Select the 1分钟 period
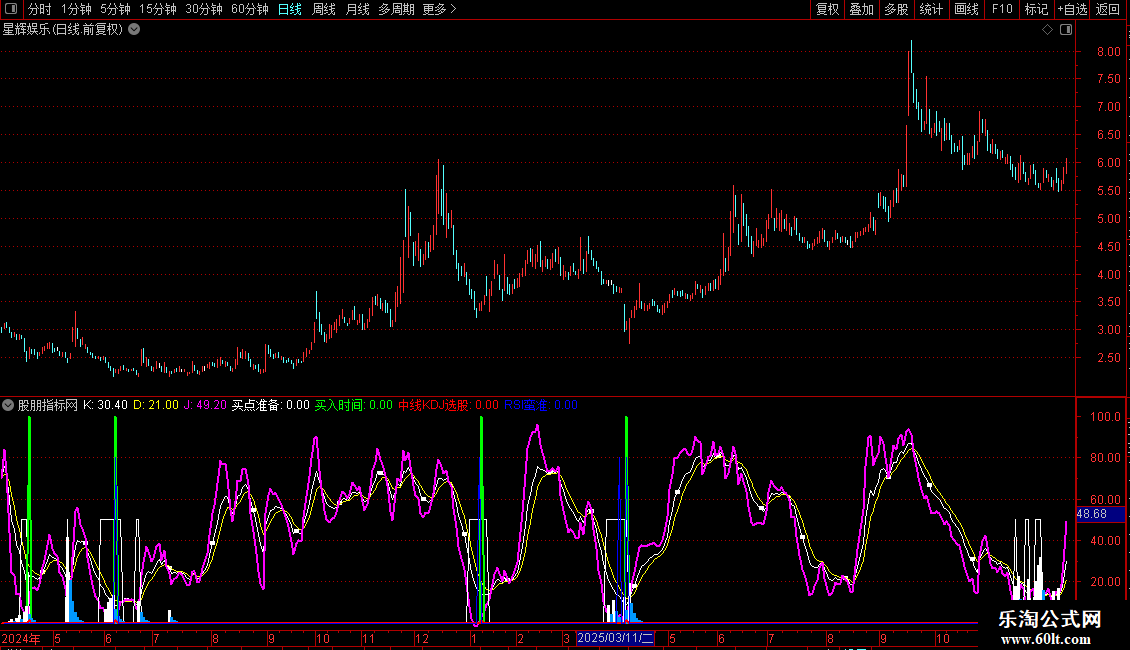 tap(76, 9)
